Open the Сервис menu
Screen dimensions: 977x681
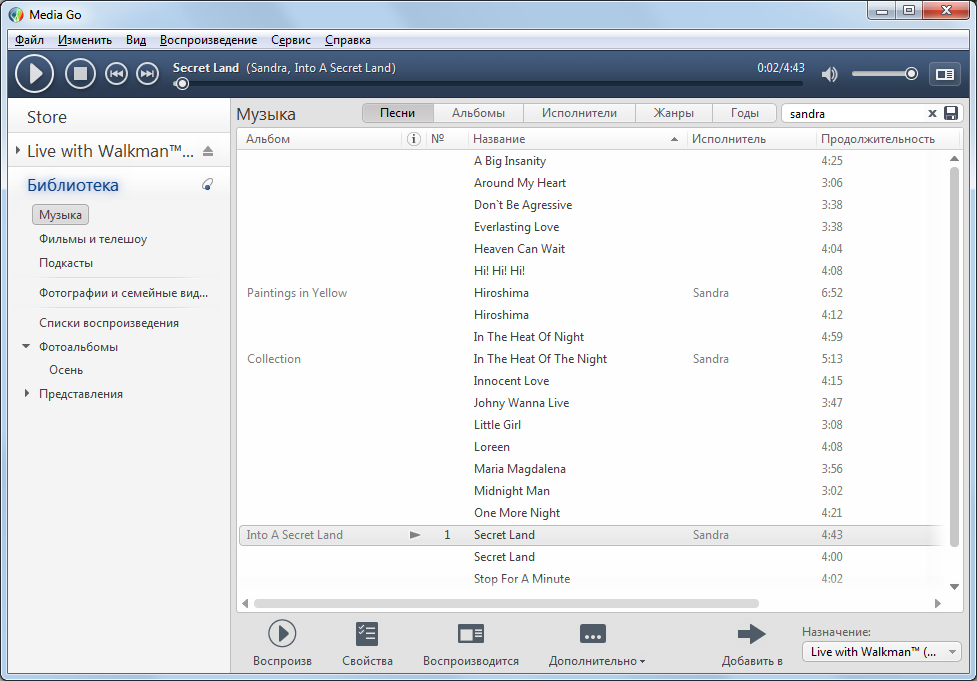tap(291, 40)
